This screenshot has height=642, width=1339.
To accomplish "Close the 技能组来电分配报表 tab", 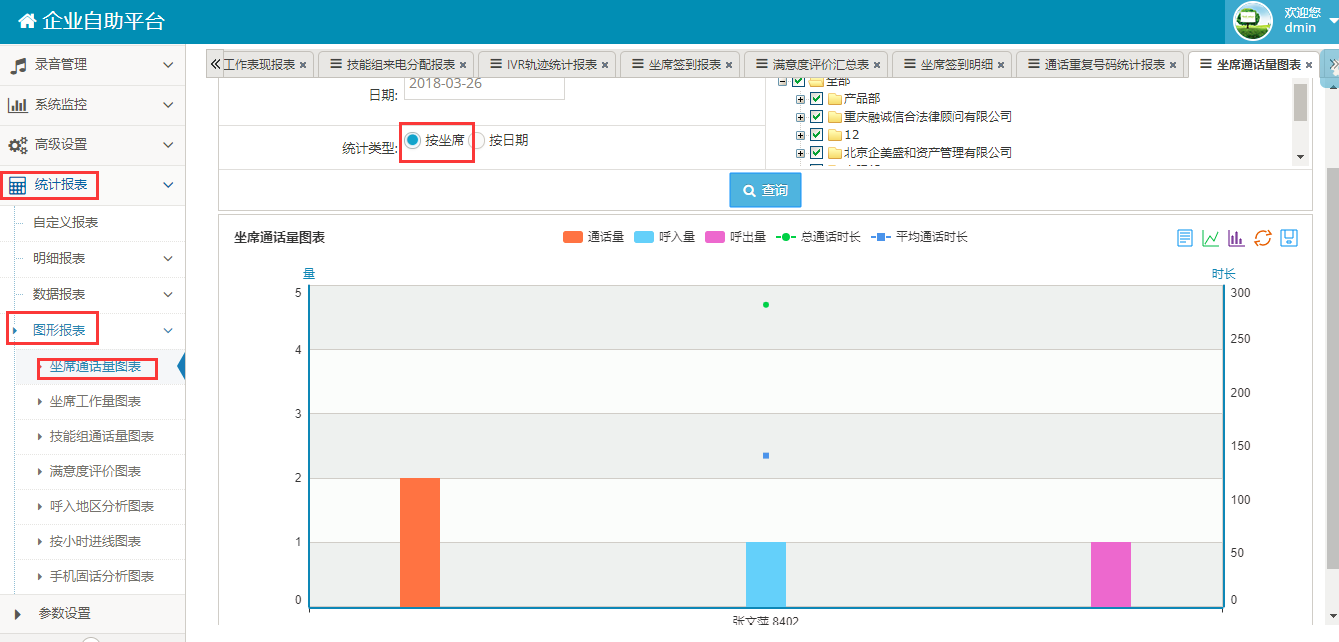I will (463, 65).
